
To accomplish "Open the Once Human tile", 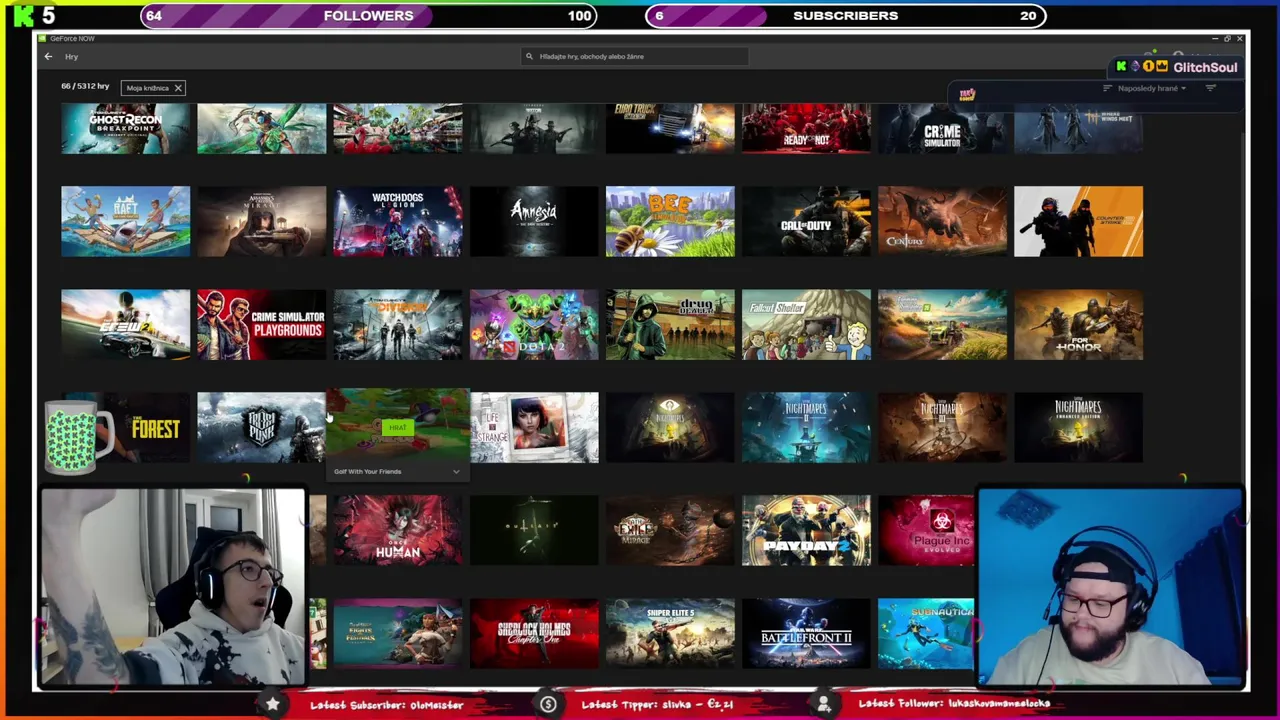I will [398, 531].
